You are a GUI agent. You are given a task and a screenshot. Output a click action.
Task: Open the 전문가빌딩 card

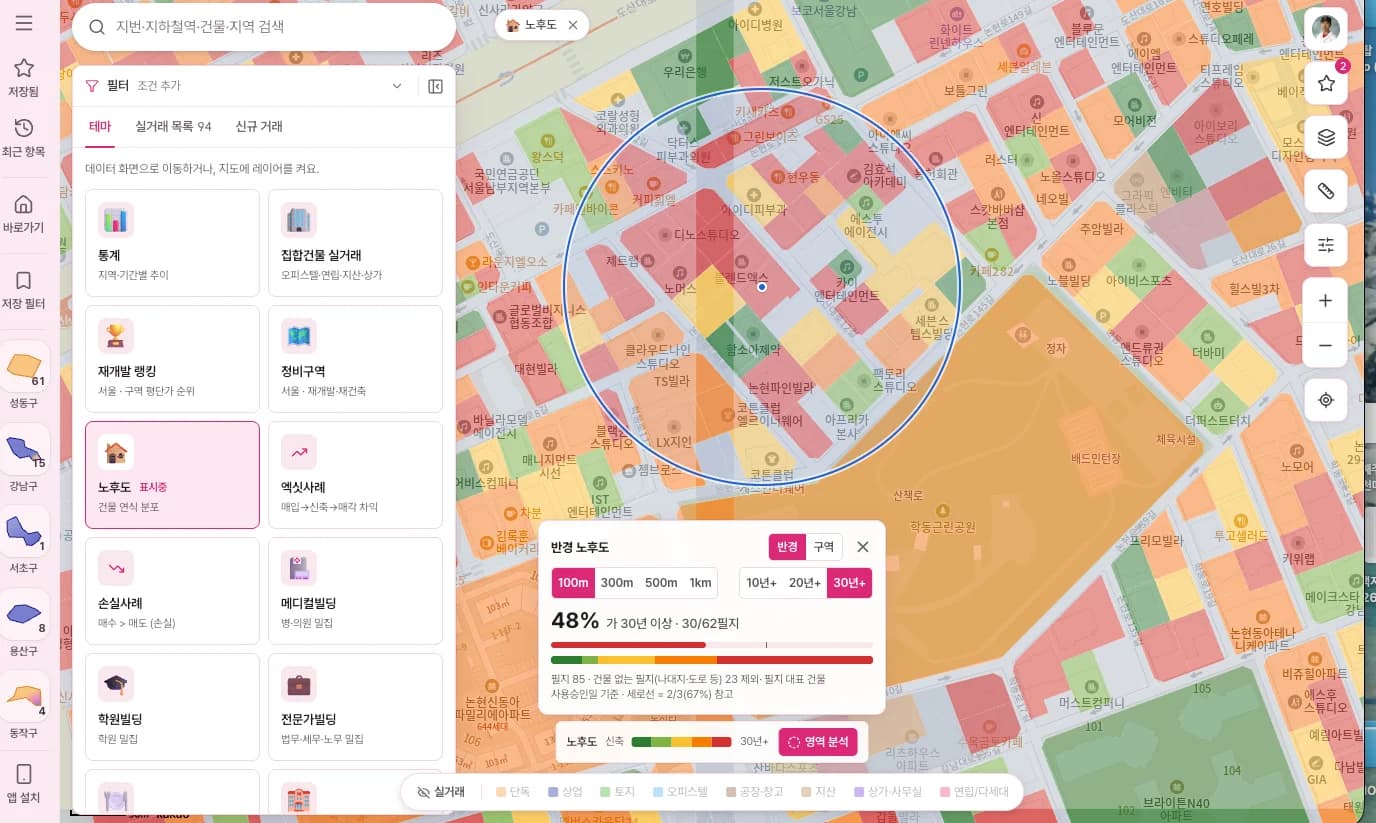(355, 707)
